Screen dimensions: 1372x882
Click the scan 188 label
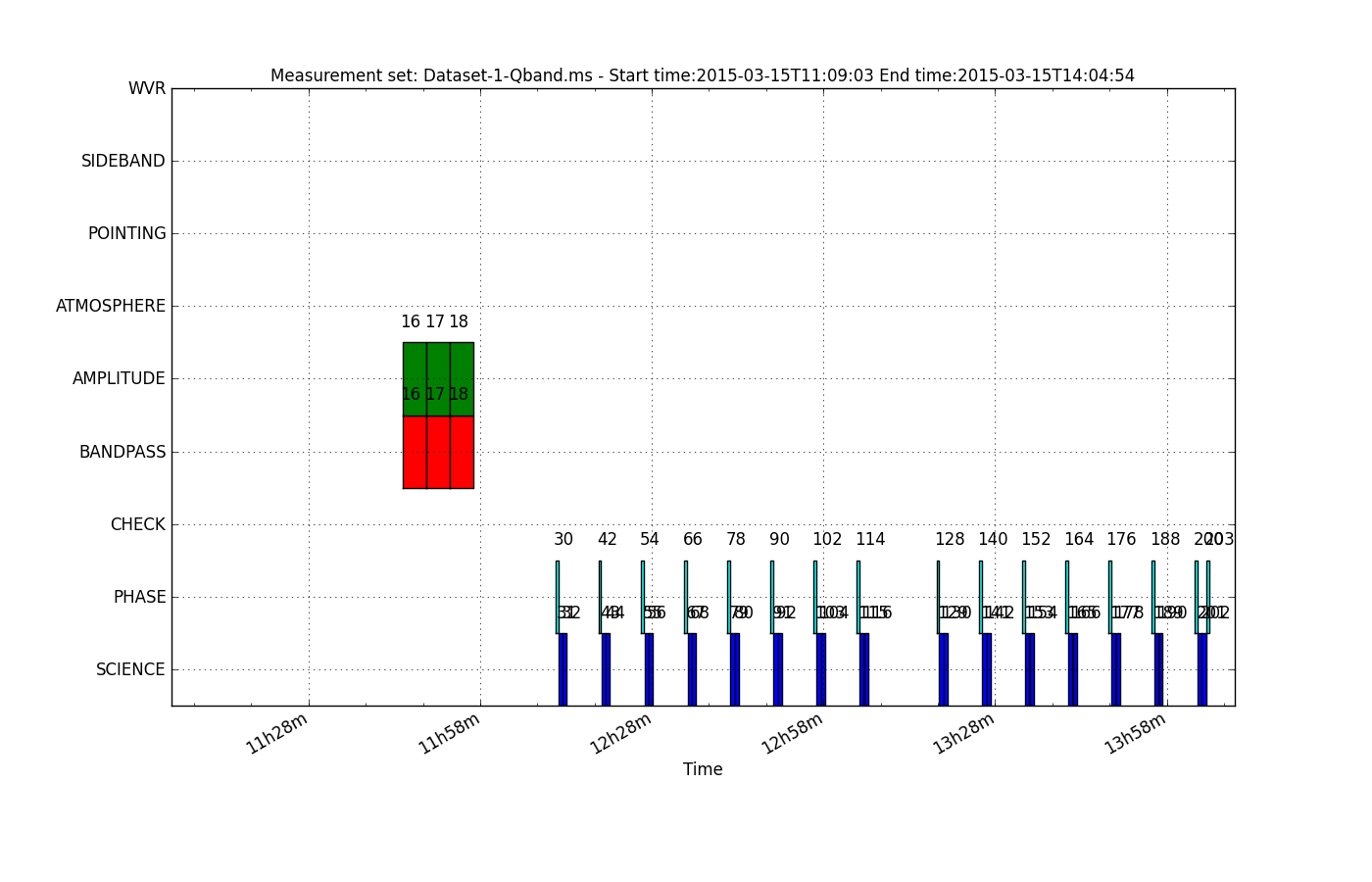pos(1165,540)
